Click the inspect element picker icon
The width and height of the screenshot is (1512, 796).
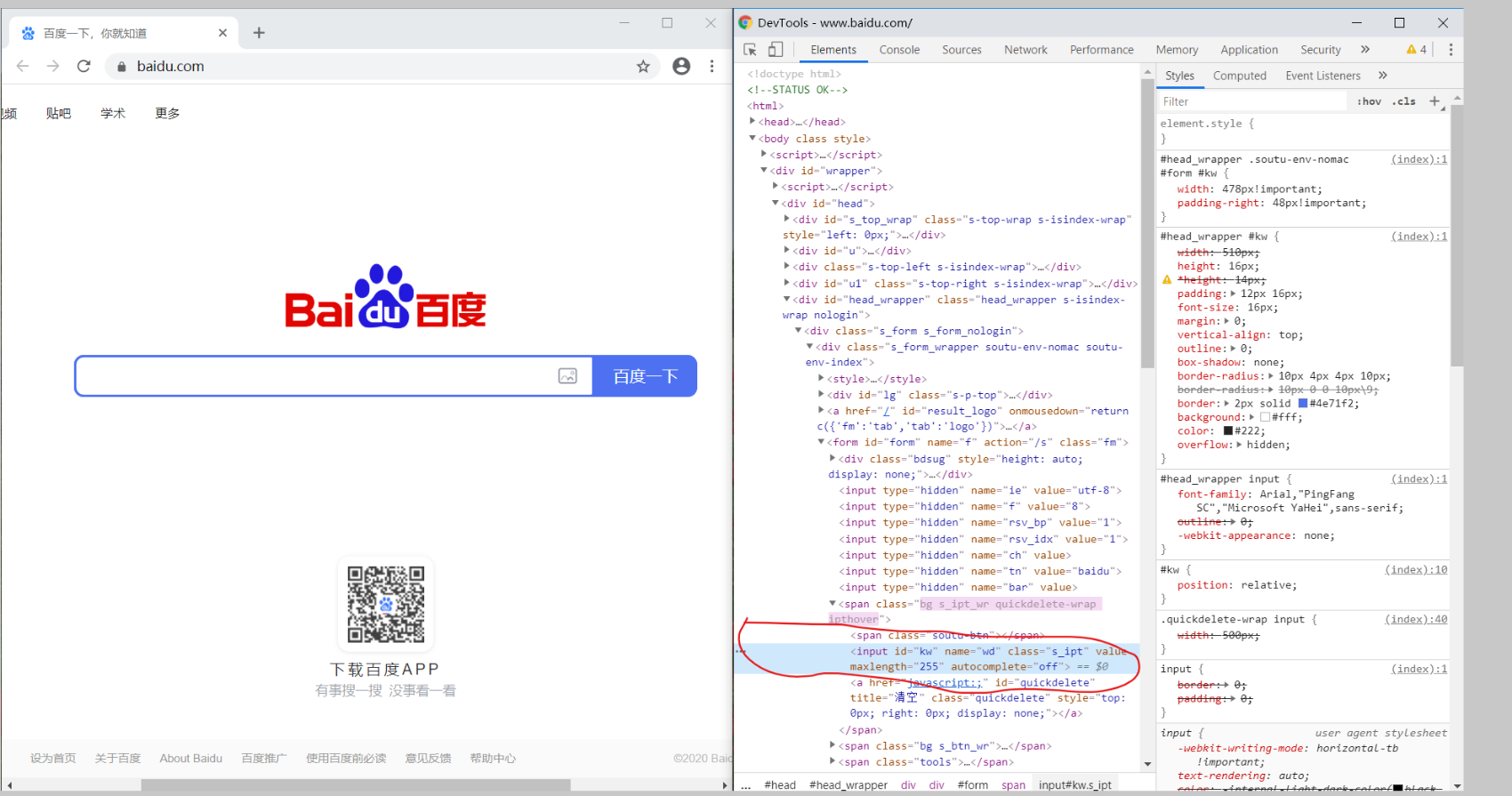[750, 50]
